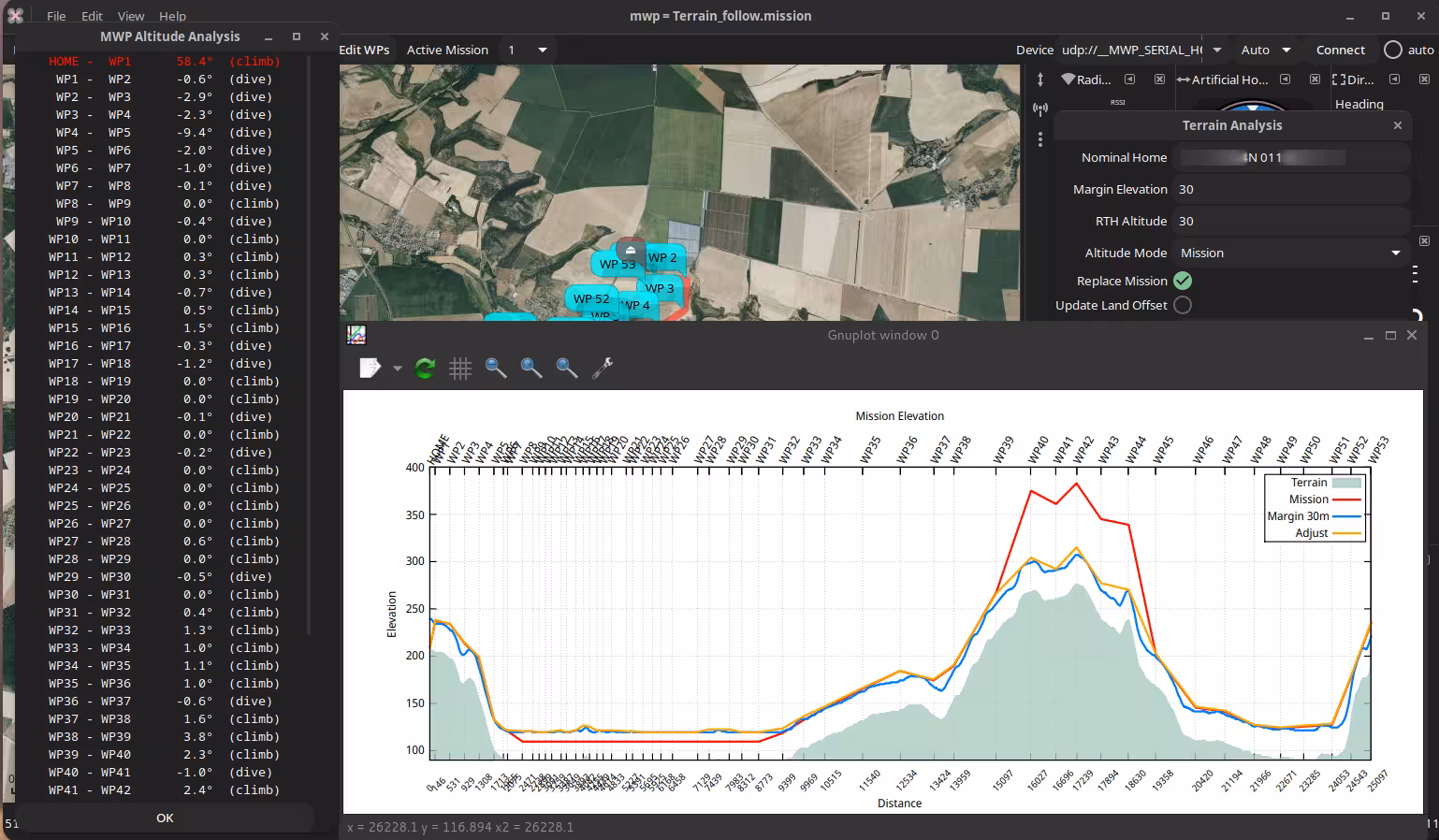Click the Margin Elevation input field
Image resolution: width=1439 pixels, height=840 pixels.
tap(1291, 190)
